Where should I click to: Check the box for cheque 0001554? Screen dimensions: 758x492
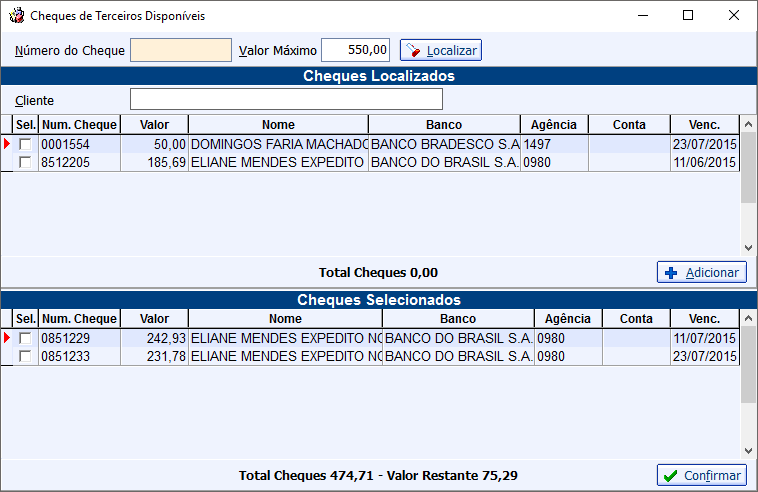coord(25,144)
